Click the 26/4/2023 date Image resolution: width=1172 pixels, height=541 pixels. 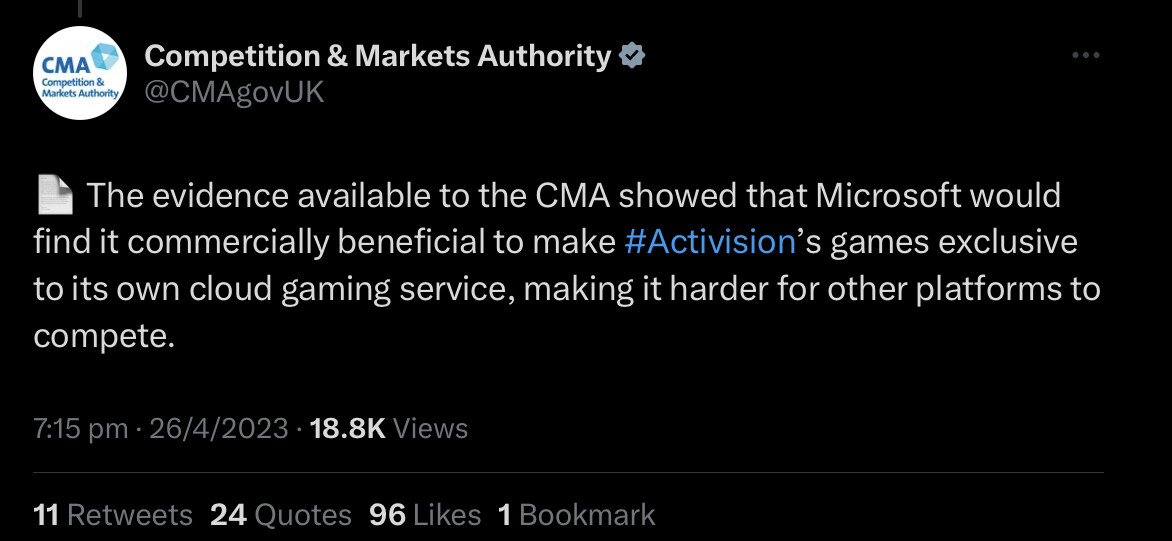click(219, 428)
